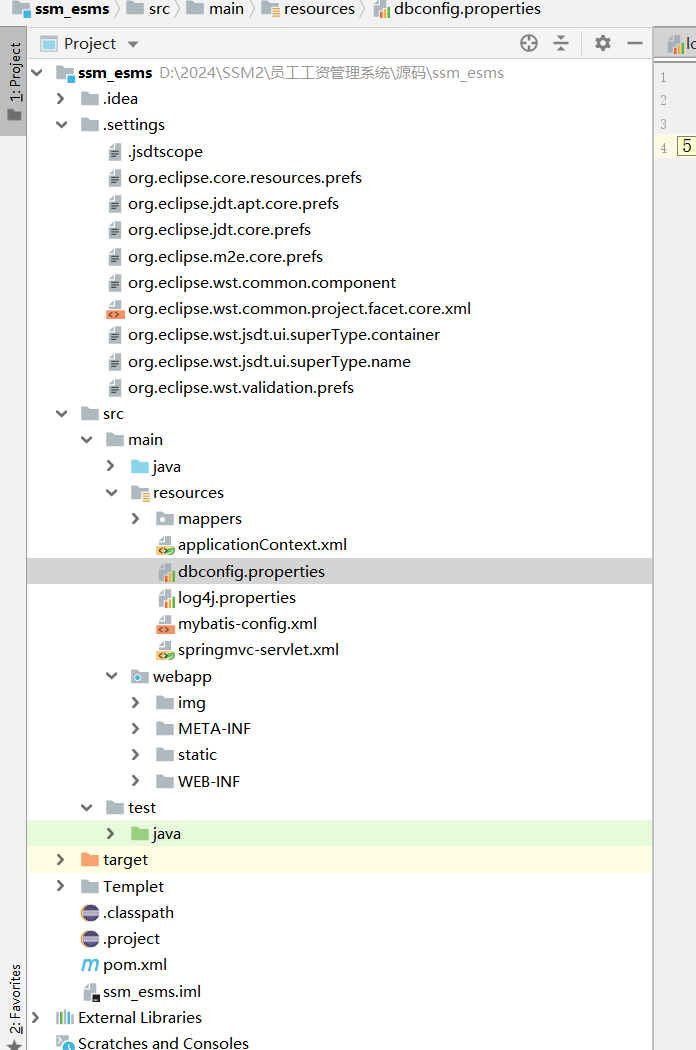
Task: Expand the .idea folder
Action: (x=61, y=99)
